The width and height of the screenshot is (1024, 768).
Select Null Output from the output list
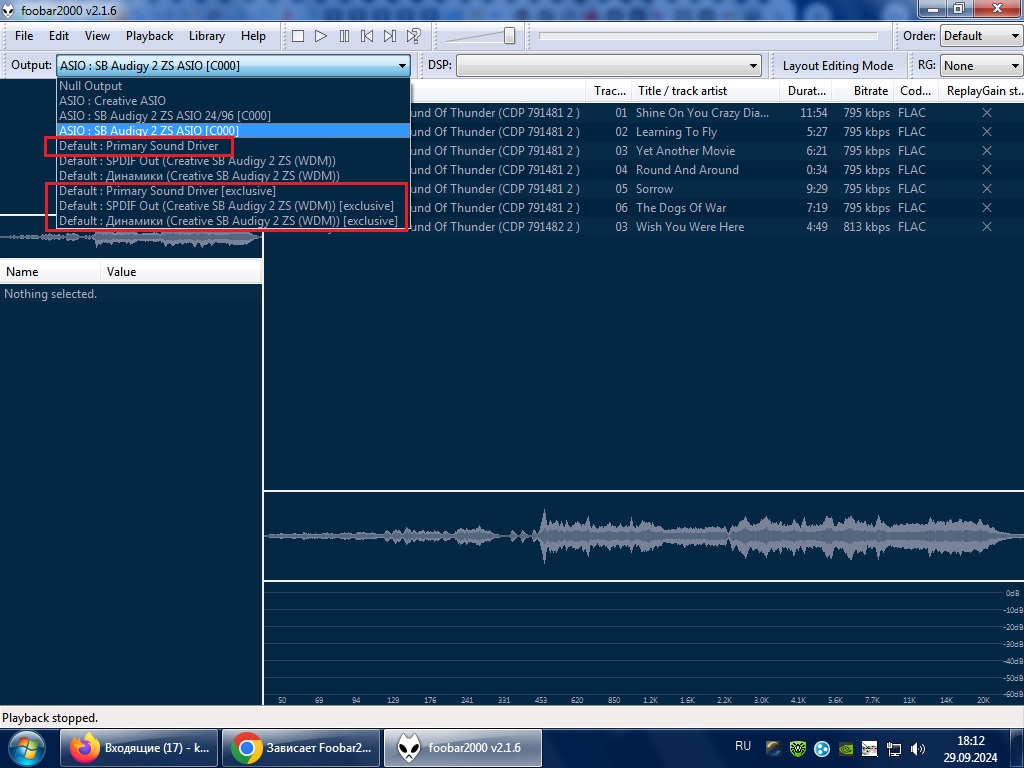90,86
